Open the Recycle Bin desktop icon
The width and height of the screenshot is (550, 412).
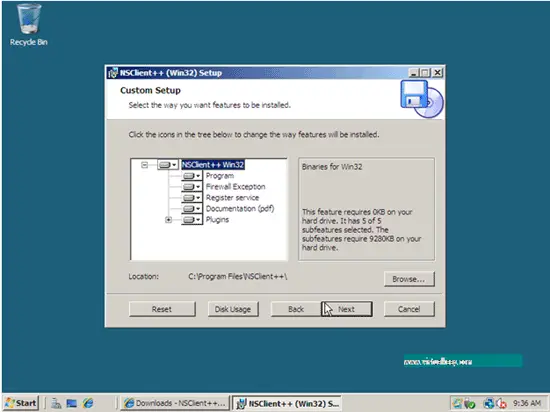[28, 25]
